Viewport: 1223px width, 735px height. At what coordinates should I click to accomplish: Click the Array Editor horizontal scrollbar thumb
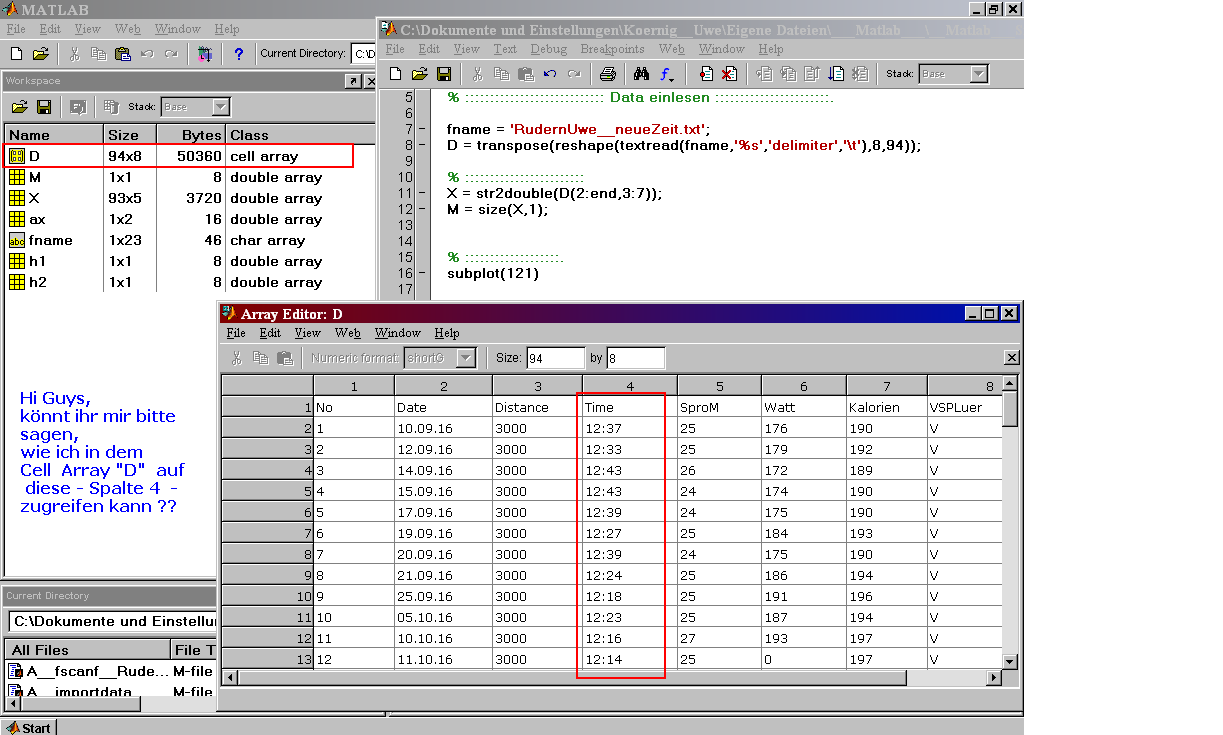pos(573,678)
